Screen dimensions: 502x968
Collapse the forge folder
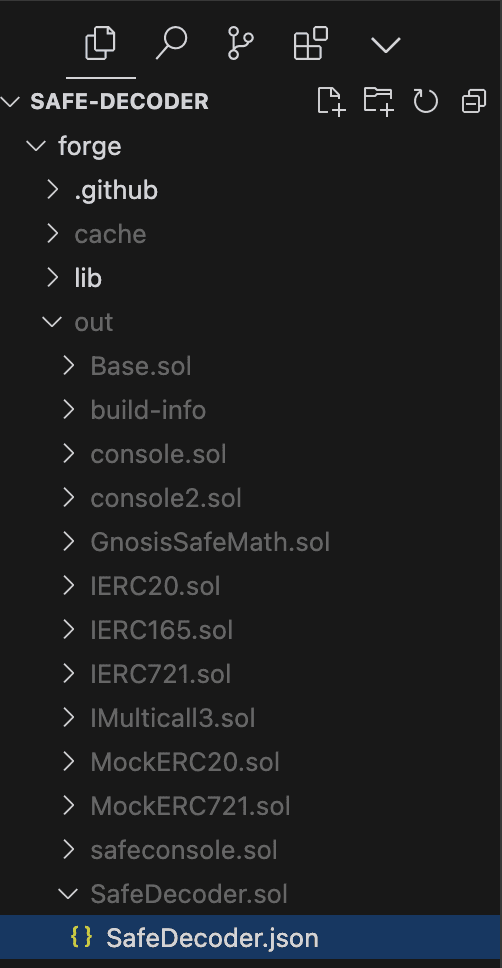tap(251, 146)
